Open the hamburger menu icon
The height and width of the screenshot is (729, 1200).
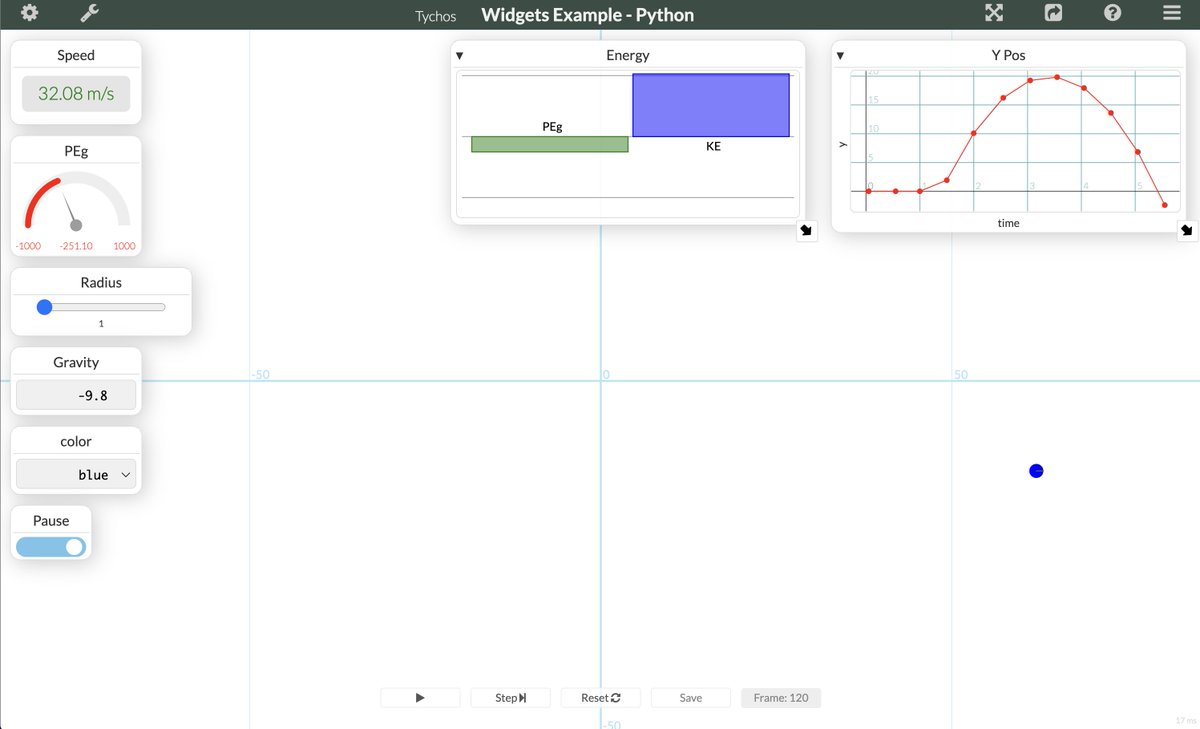click(1171, 14)
